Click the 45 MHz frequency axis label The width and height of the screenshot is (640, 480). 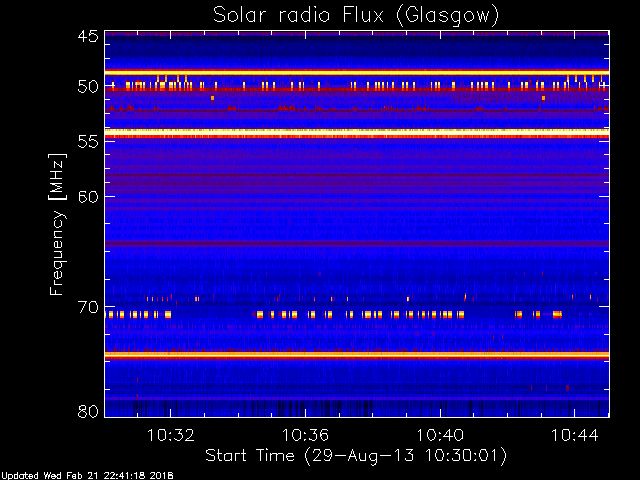tap(88, 37)
